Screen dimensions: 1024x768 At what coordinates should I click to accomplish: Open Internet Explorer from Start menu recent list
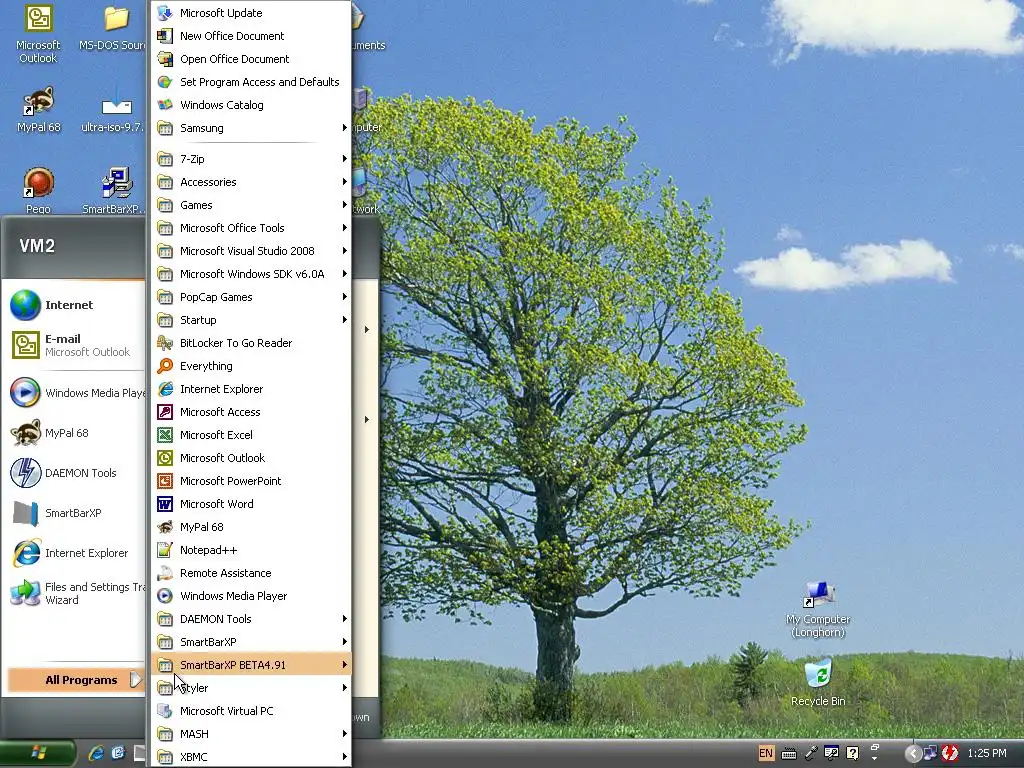tap(75, 553)
